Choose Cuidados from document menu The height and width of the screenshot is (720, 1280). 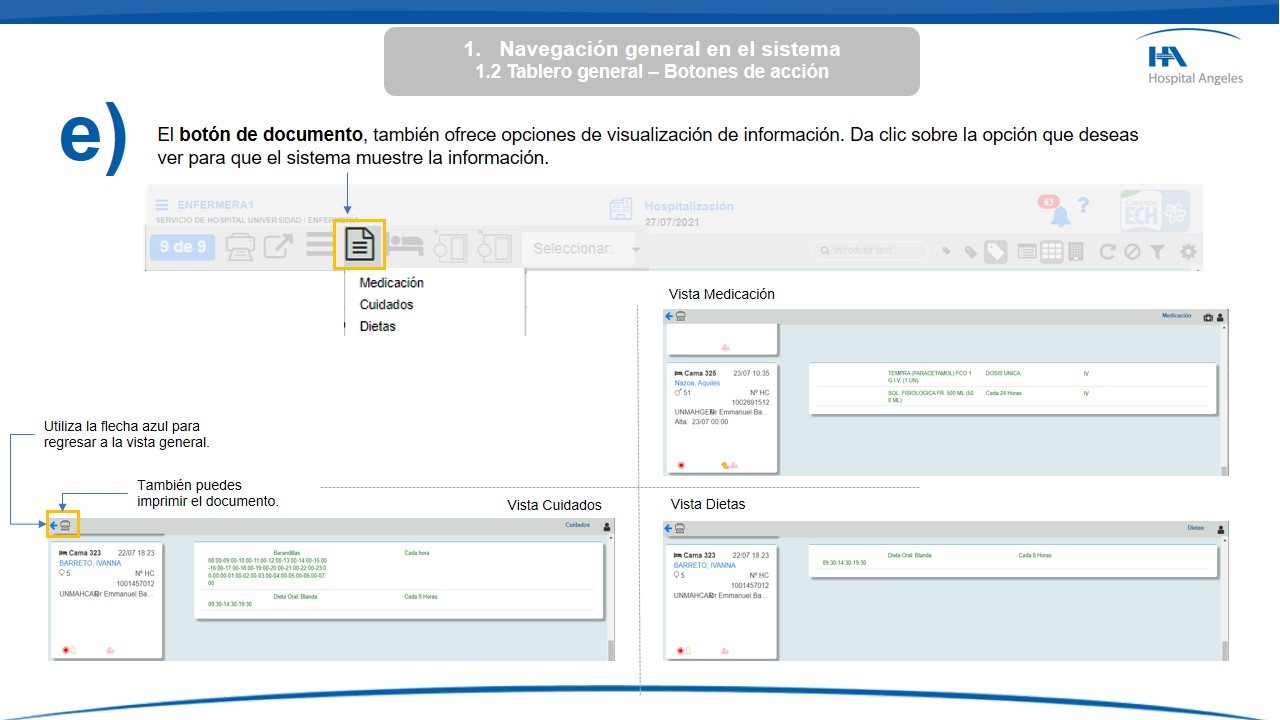click(386, 305)
